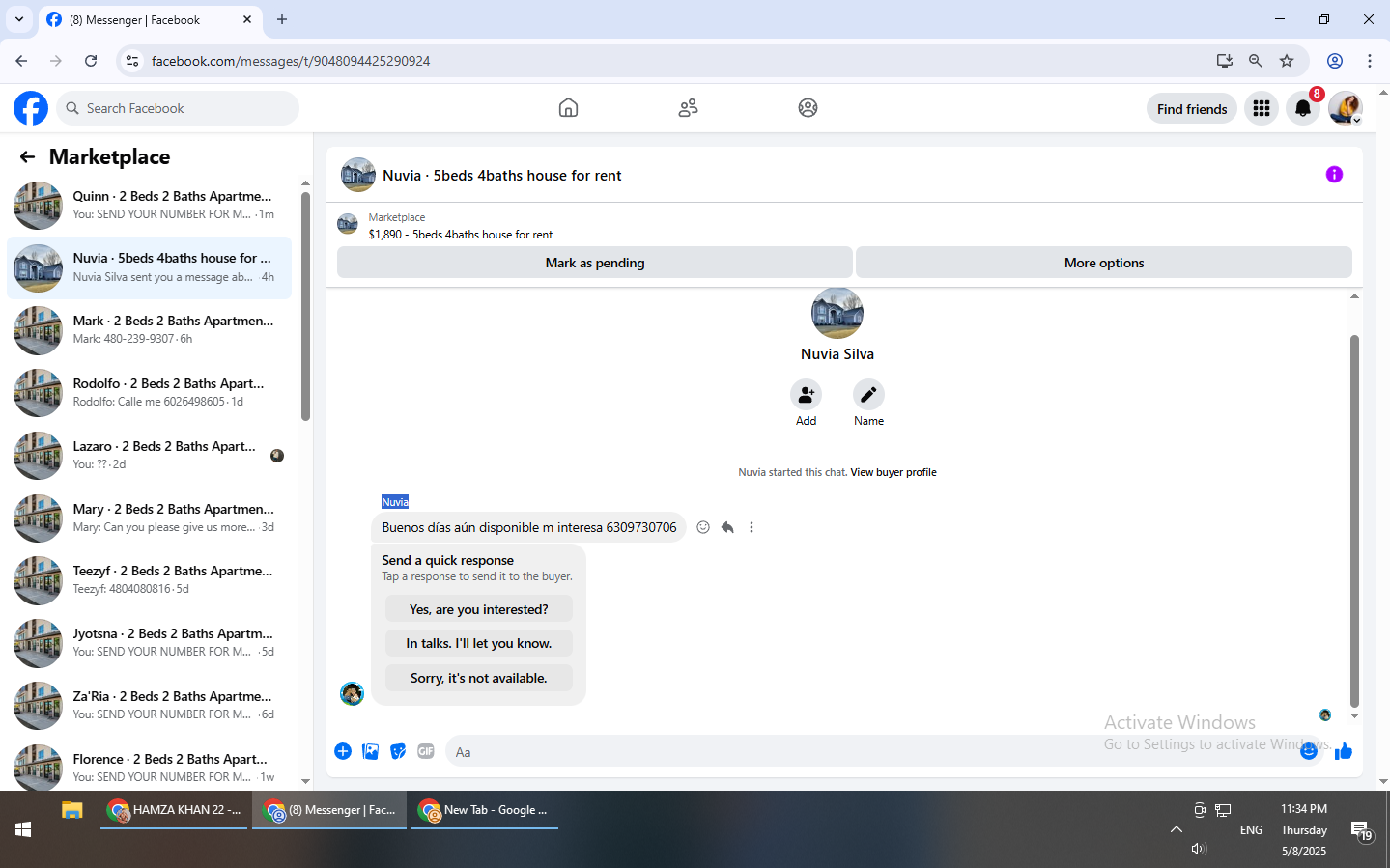Open more actions plus icon in composer
Screen dimensions: 1390x868
(343, 751)
